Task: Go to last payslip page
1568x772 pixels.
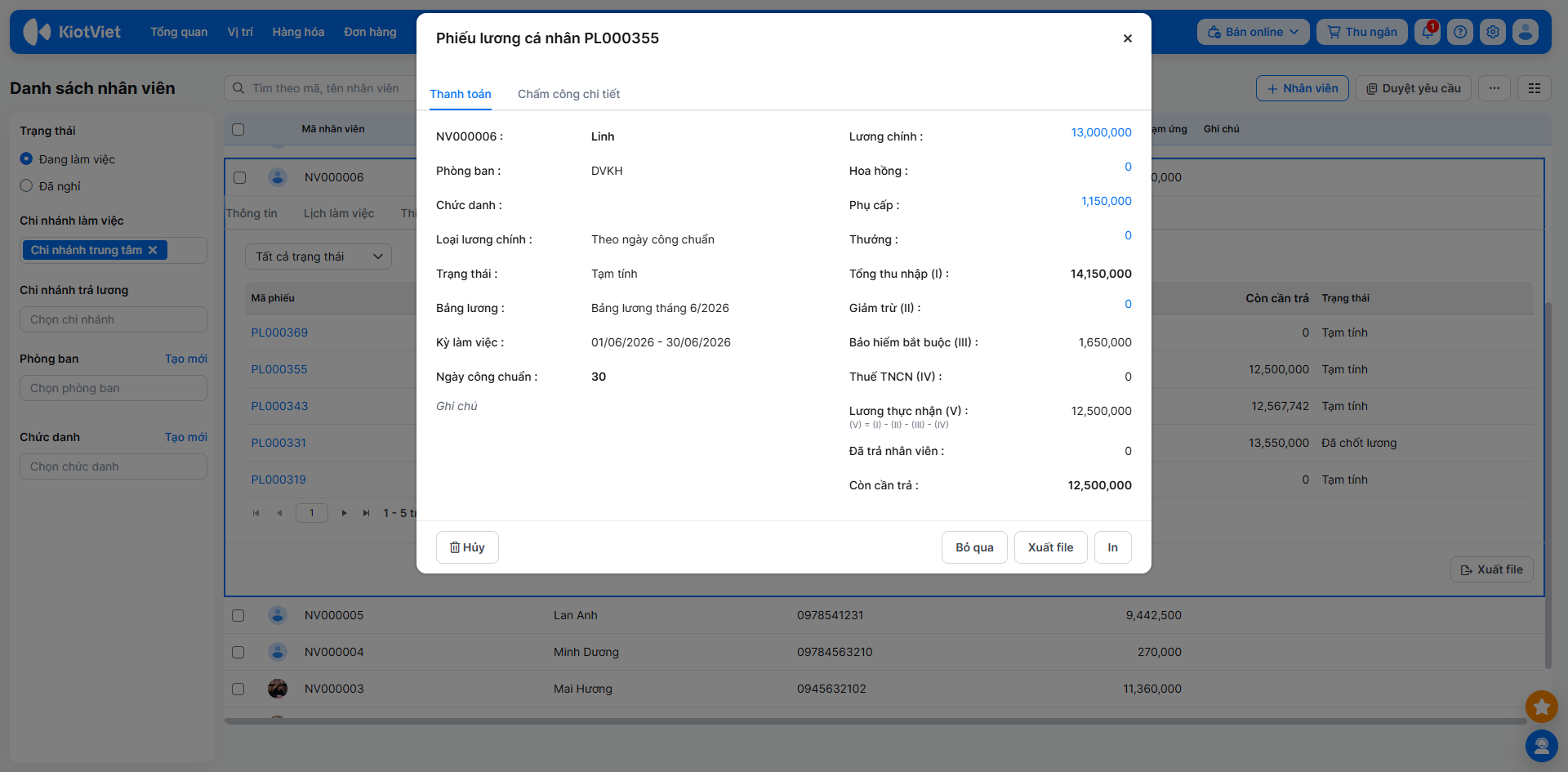Action: coord(366,513)
